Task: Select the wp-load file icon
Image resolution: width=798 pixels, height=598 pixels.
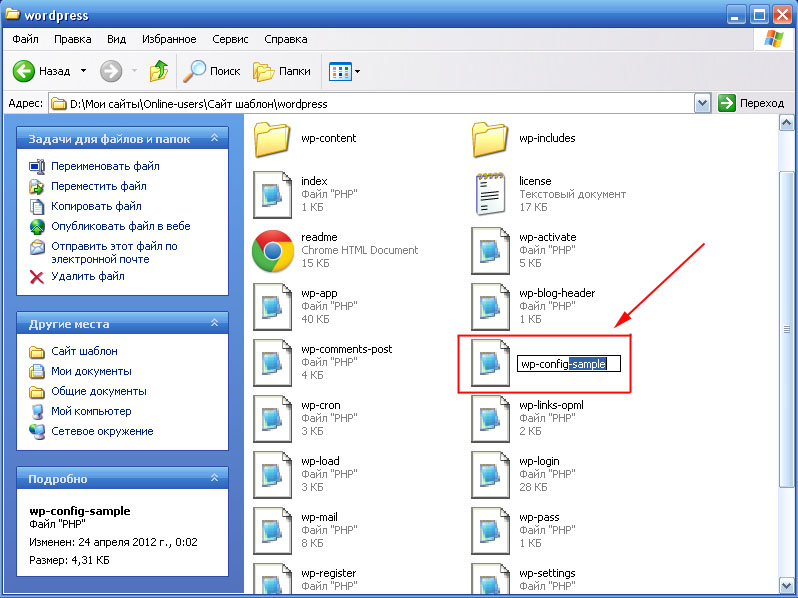Action: click(272, 474)
